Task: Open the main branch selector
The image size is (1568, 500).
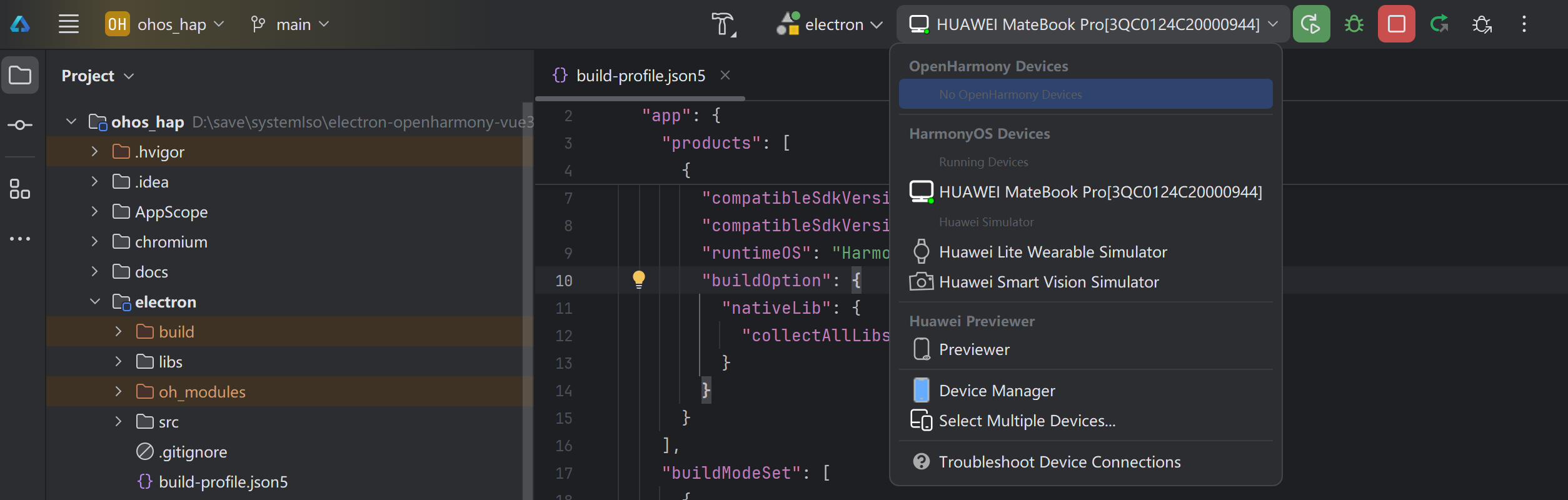Action: tap(289, 24)
